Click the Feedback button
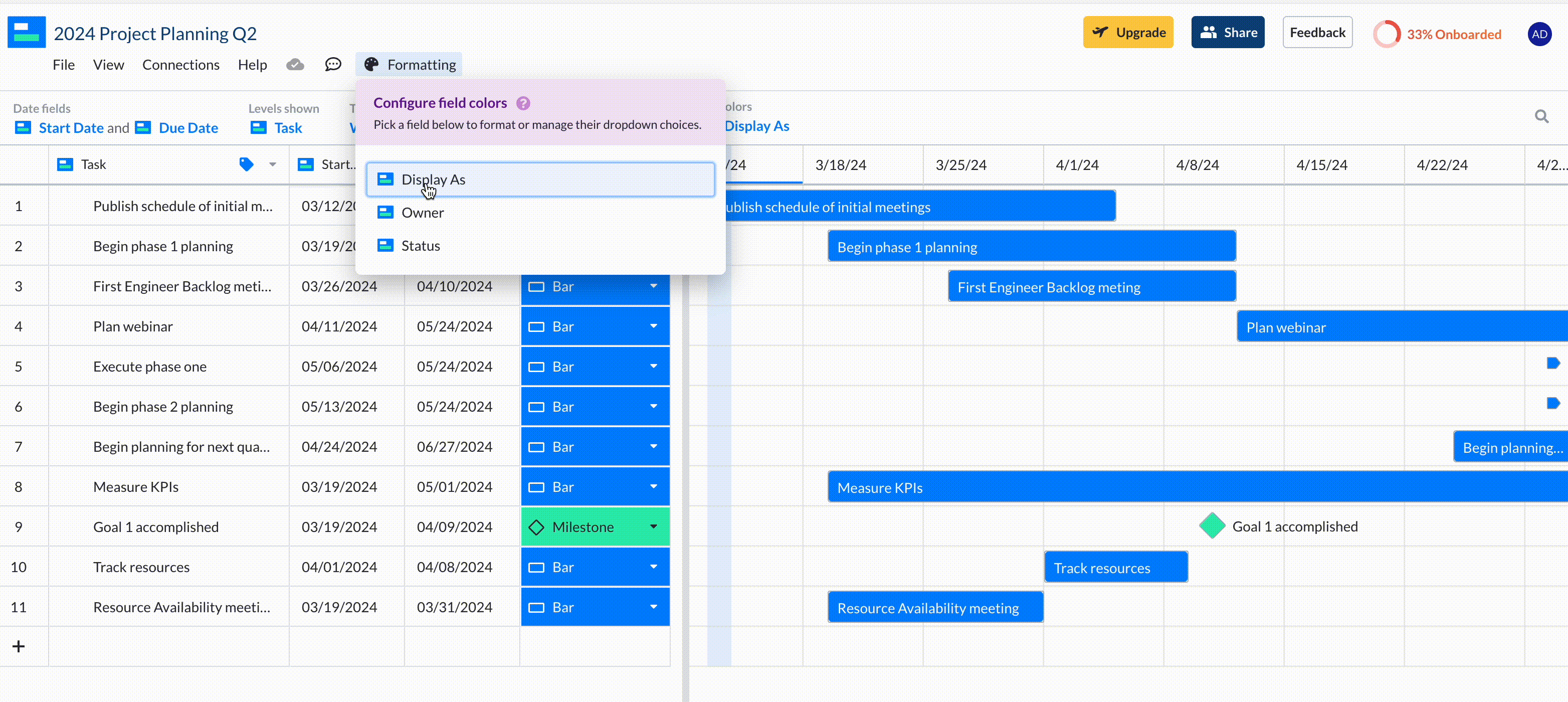Screen dimensions: 1568x702 1317,32
